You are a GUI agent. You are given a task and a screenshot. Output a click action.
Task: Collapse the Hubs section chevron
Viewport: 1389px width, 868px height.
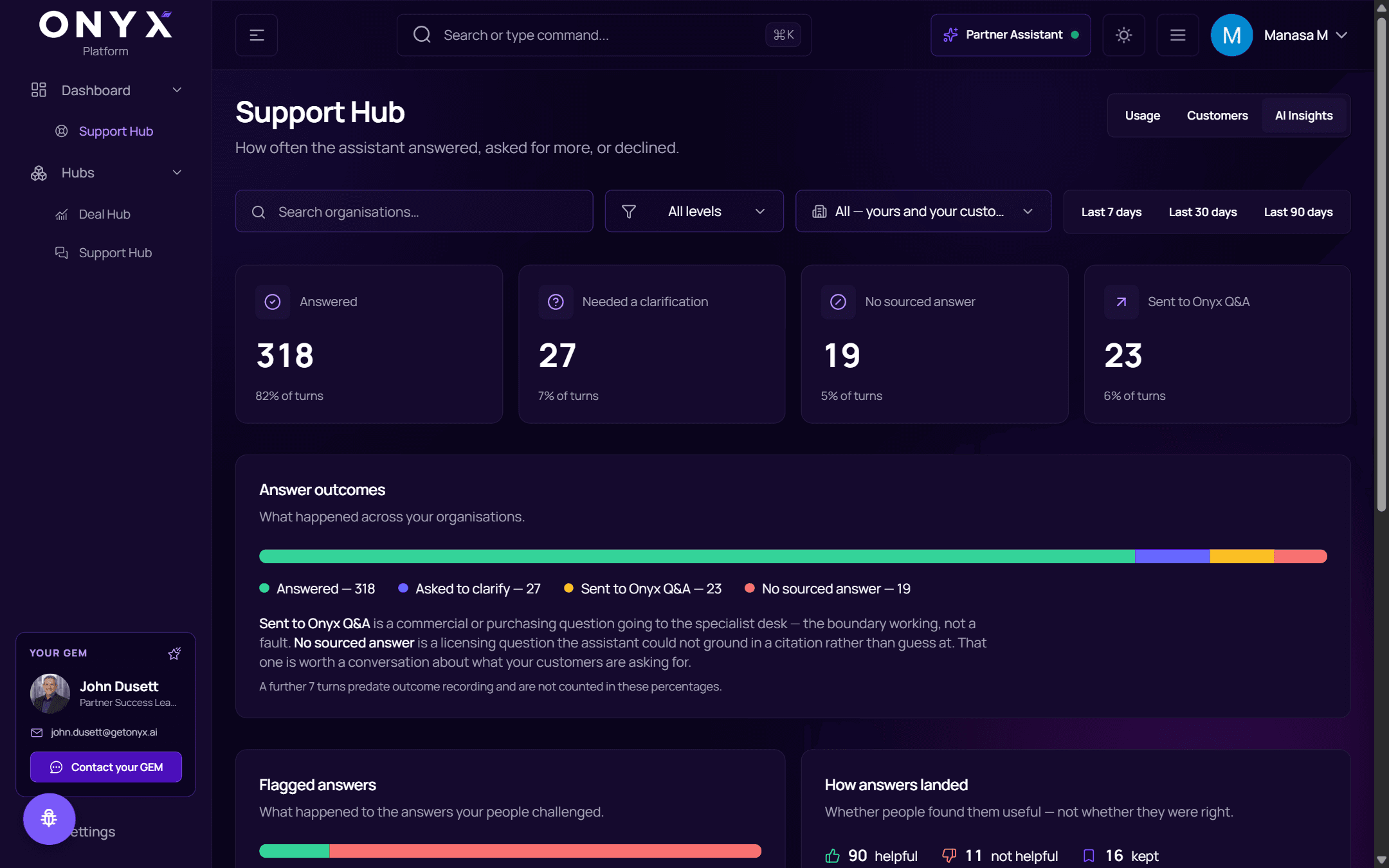pos(177,173)
